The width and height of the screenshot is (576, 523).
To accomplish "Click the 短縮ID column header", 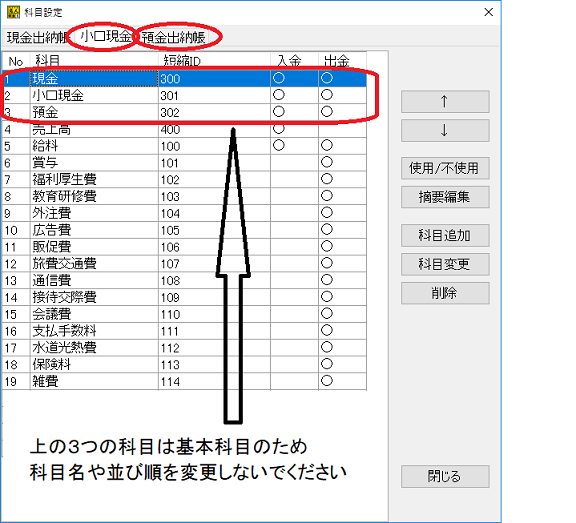I will click(214, 61).
